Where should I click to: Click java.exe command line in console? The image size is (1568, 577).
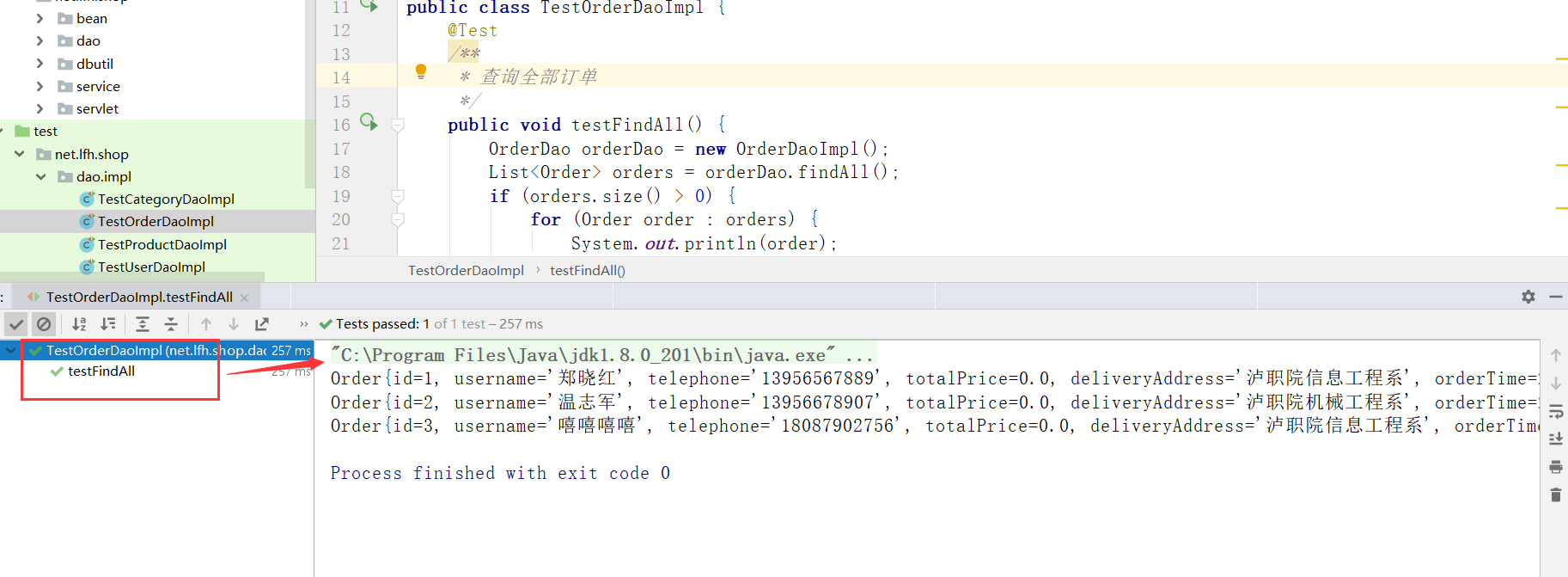click(x=602, y=355)
